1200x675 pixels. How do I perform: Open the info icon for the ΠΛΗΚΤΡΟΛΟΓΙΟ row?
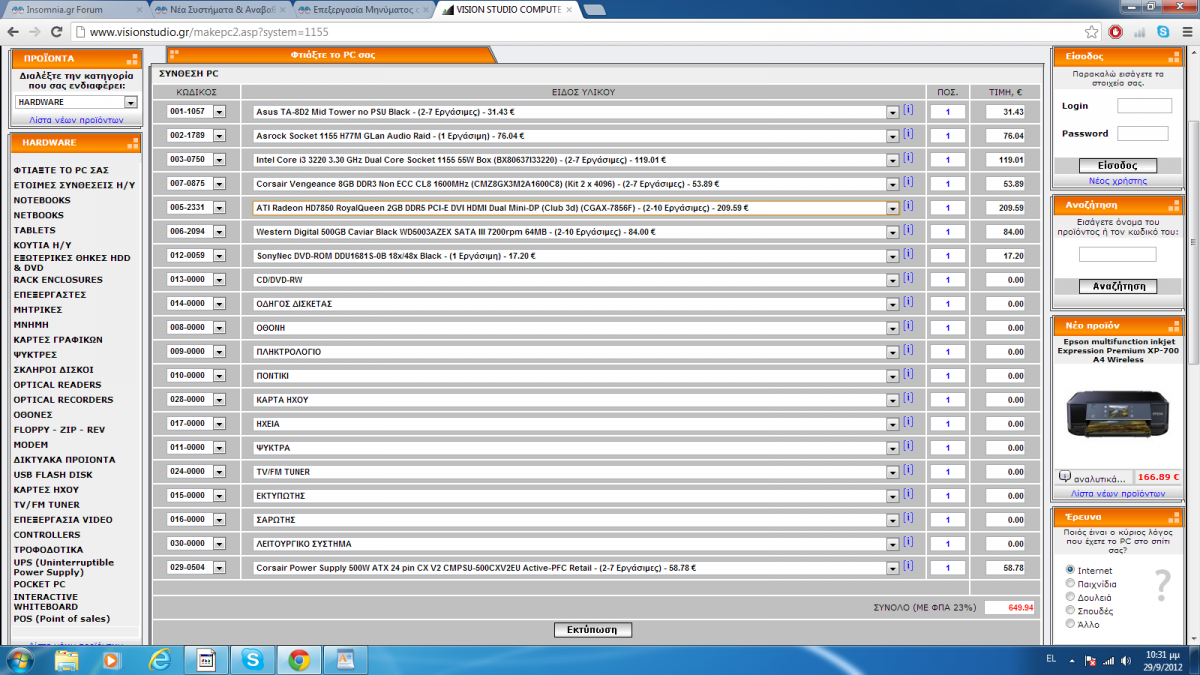pyautogui.click(x=908, y=350)
